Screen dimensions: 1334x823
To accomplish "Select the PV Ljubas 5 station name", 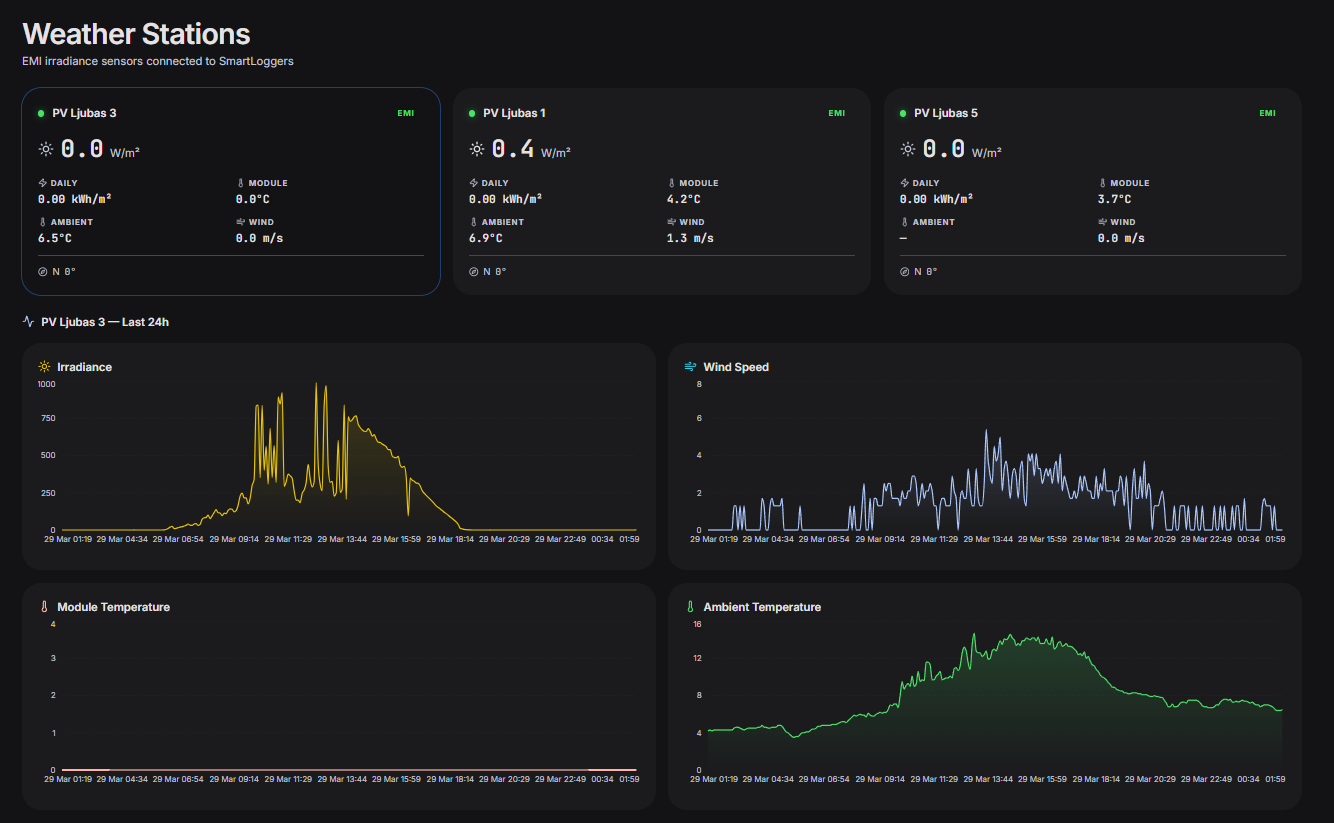I will pyautogui.click(x=946, y=113).
